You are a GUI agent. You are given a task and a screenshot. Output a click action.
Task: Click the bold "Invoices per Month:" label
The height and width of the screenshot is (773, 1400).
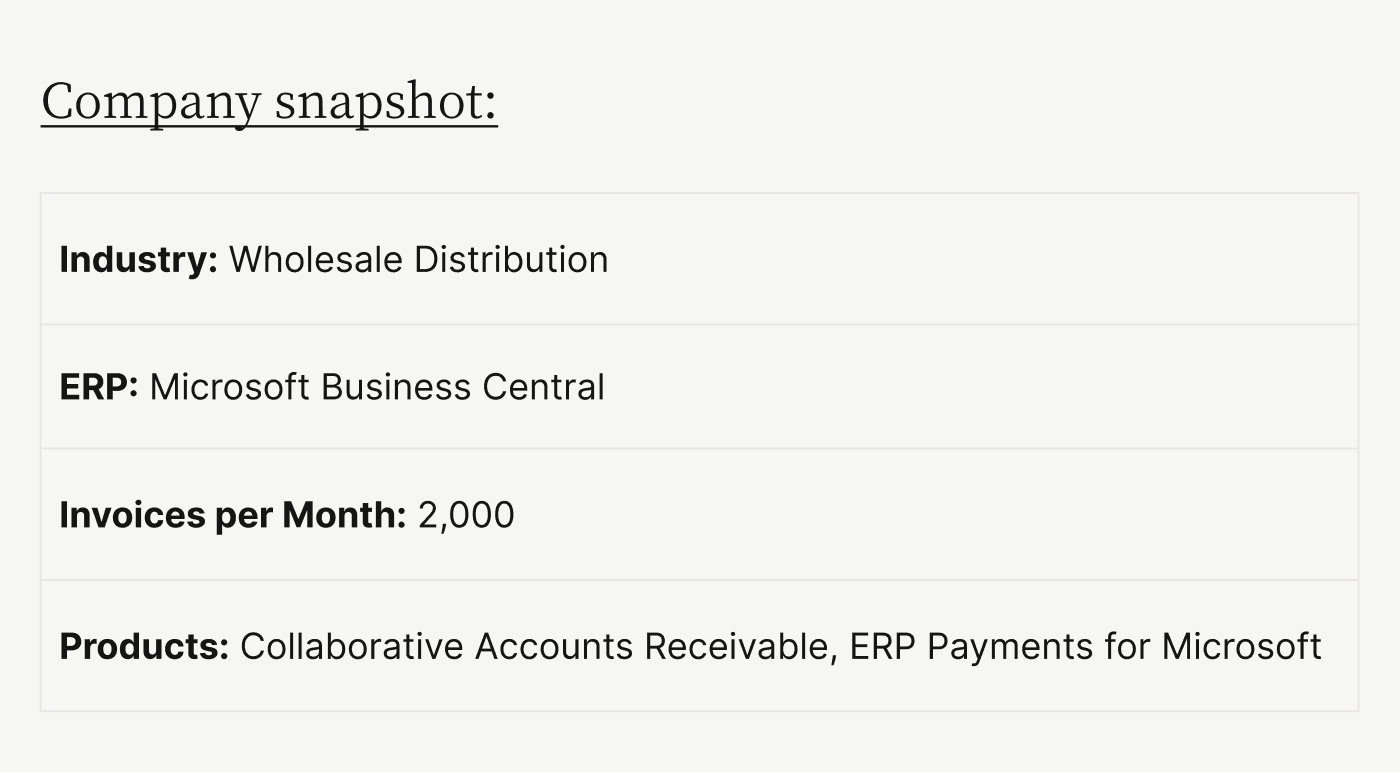[x=232, y=515]
